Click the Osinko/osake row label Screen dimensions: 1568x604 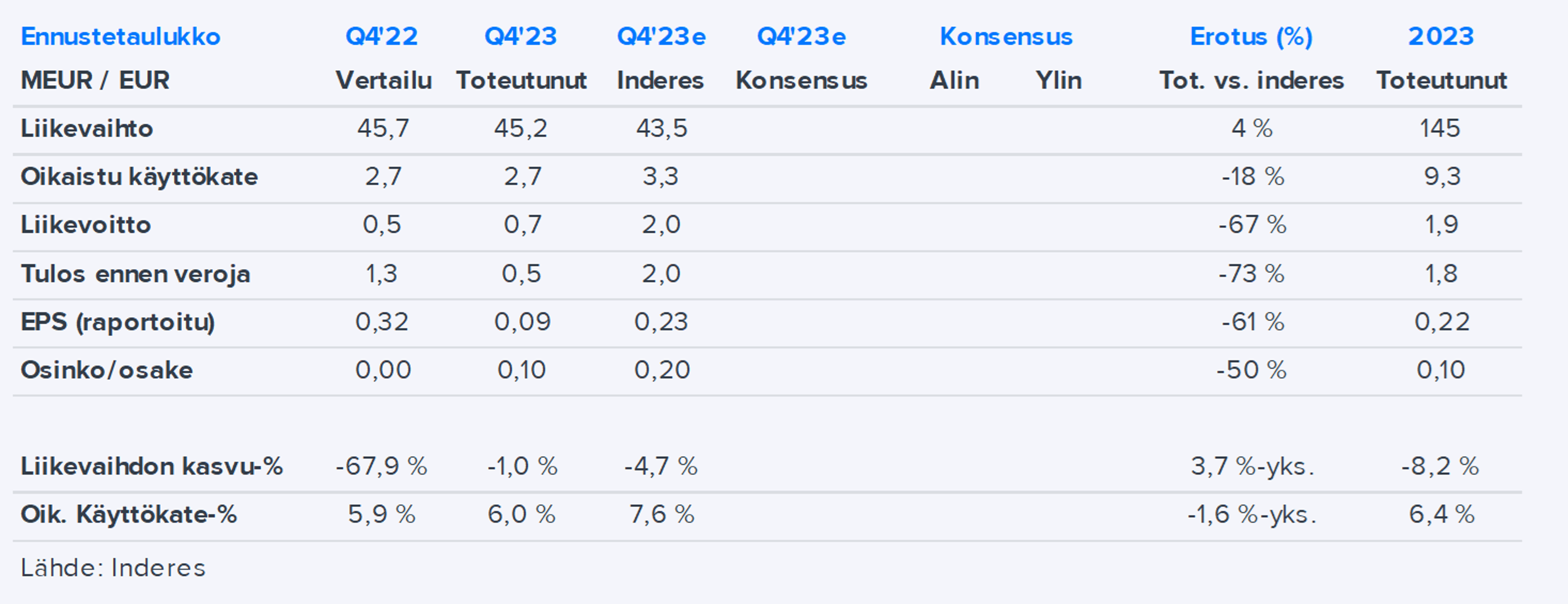click(x=107, y=370)
